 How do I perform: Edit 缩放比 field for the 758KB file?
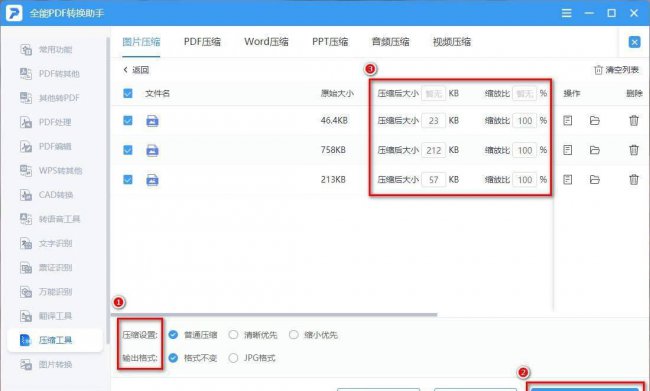click(525, 150)
